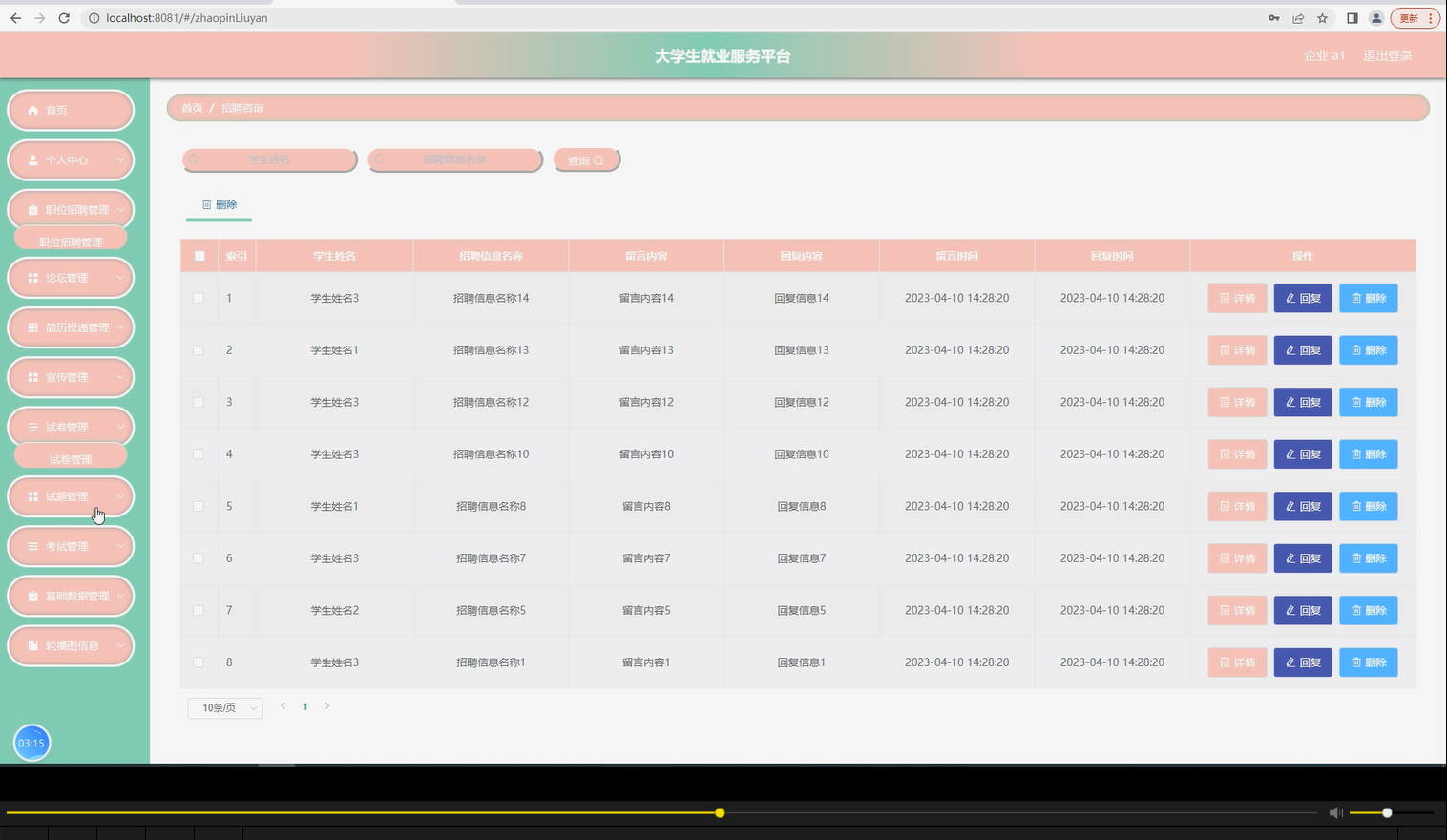Check the checkbox for row 4
This screenshot has width=1447, height=840.
coord(199,454)
